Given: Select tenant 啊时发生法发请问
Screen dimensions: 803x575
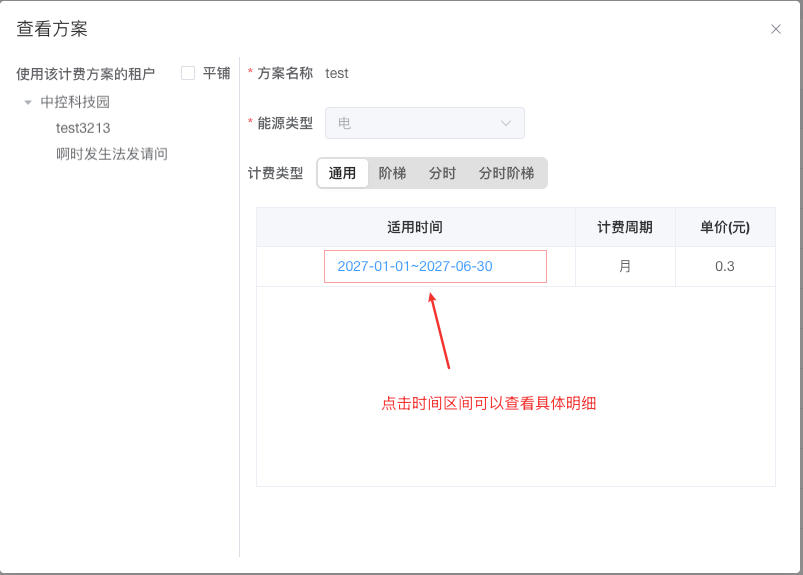Looking at the screenshot, I should click(x=112, y=154).
